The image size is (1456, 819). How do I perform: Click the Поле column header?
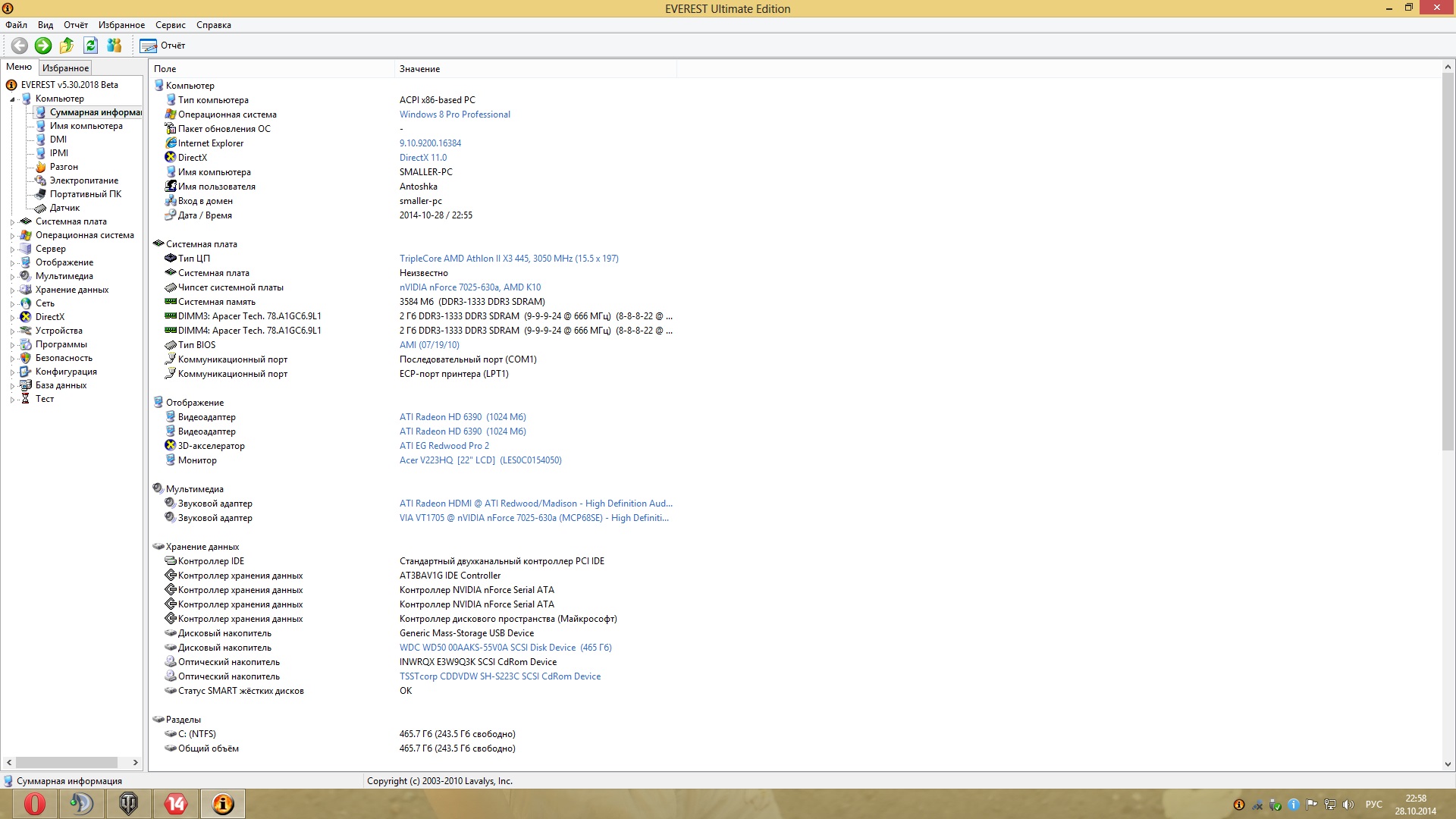[x=271, y=69]
